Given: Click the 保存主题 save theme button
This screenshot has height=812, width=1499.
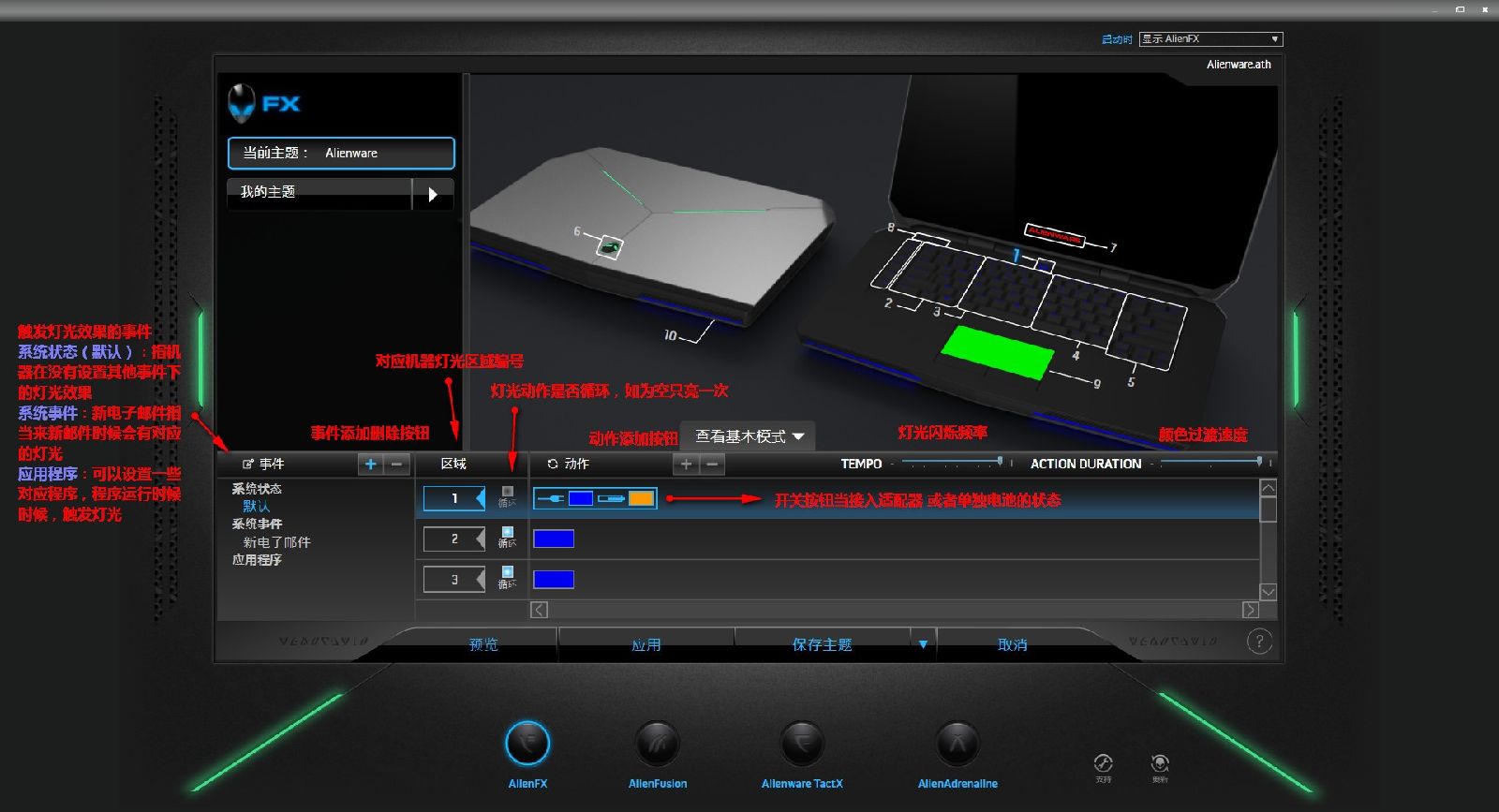Looking at the screenshot, I should pos(822,644).
